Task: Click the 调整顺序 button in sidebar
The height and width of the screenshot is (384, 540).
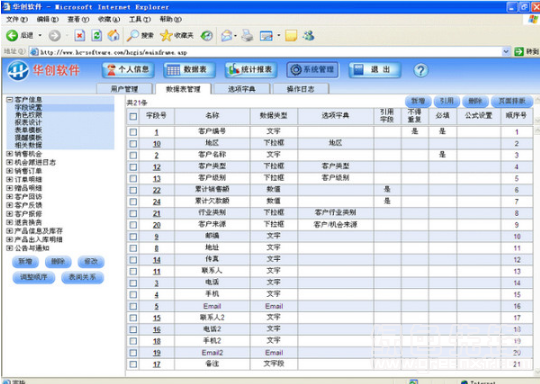Action: 34,277
